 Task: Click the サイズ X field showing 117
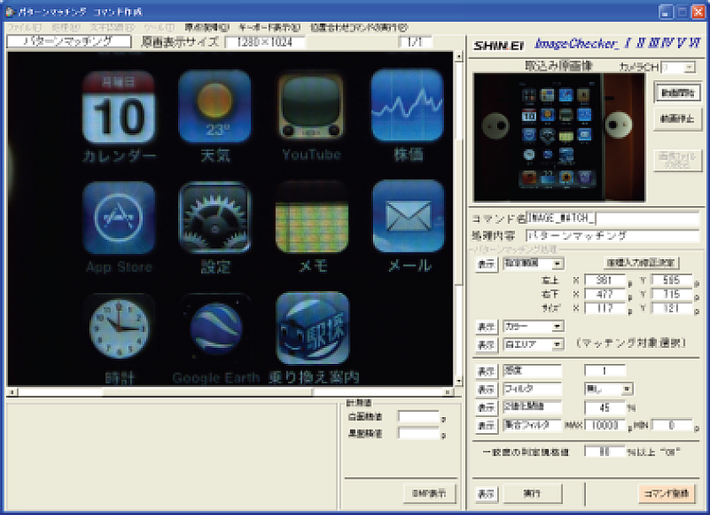pos(604,308)
